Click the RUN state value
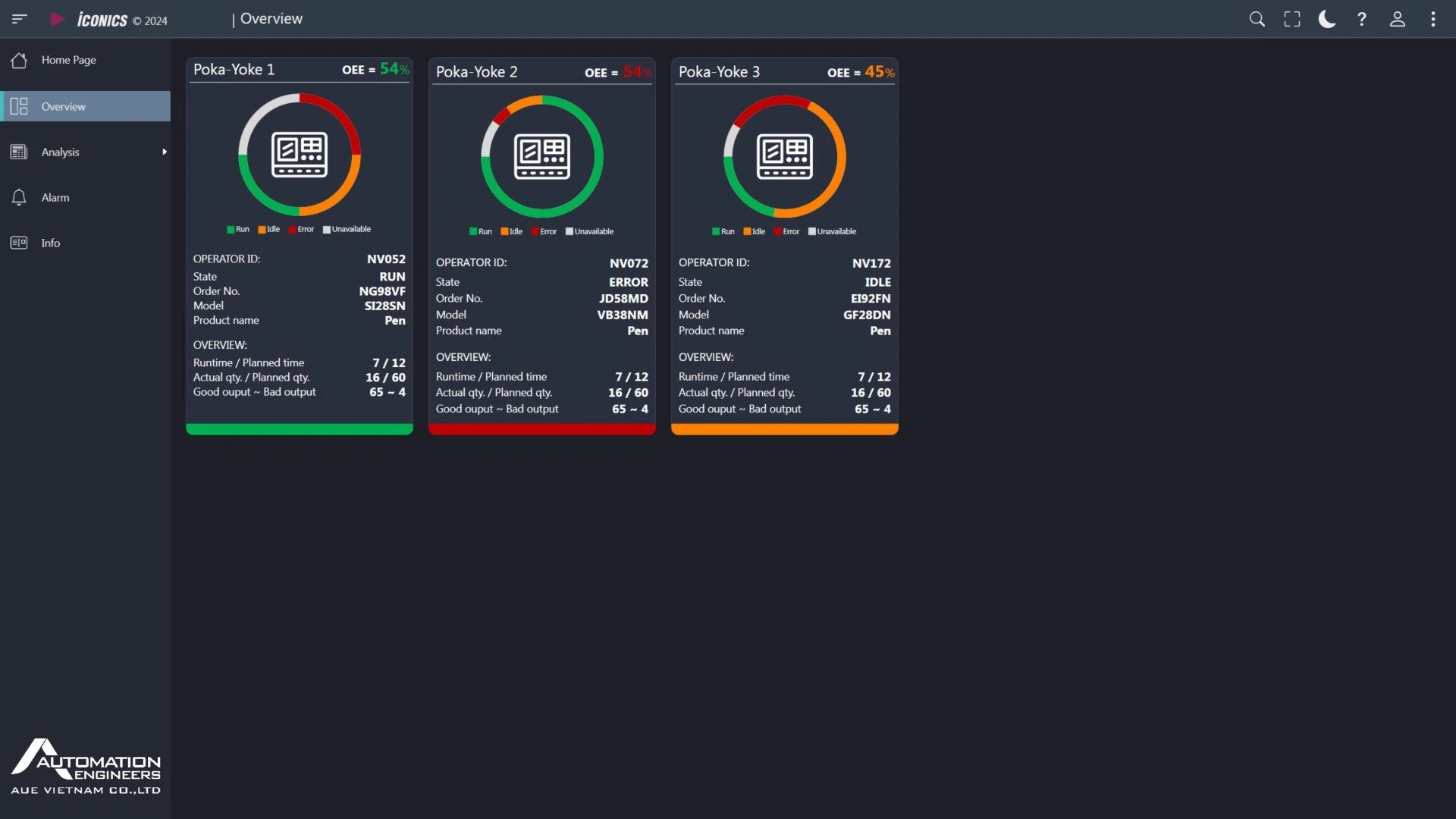Image resolution: width=1456 pixels, height=819 pixels. click(392, 277)
